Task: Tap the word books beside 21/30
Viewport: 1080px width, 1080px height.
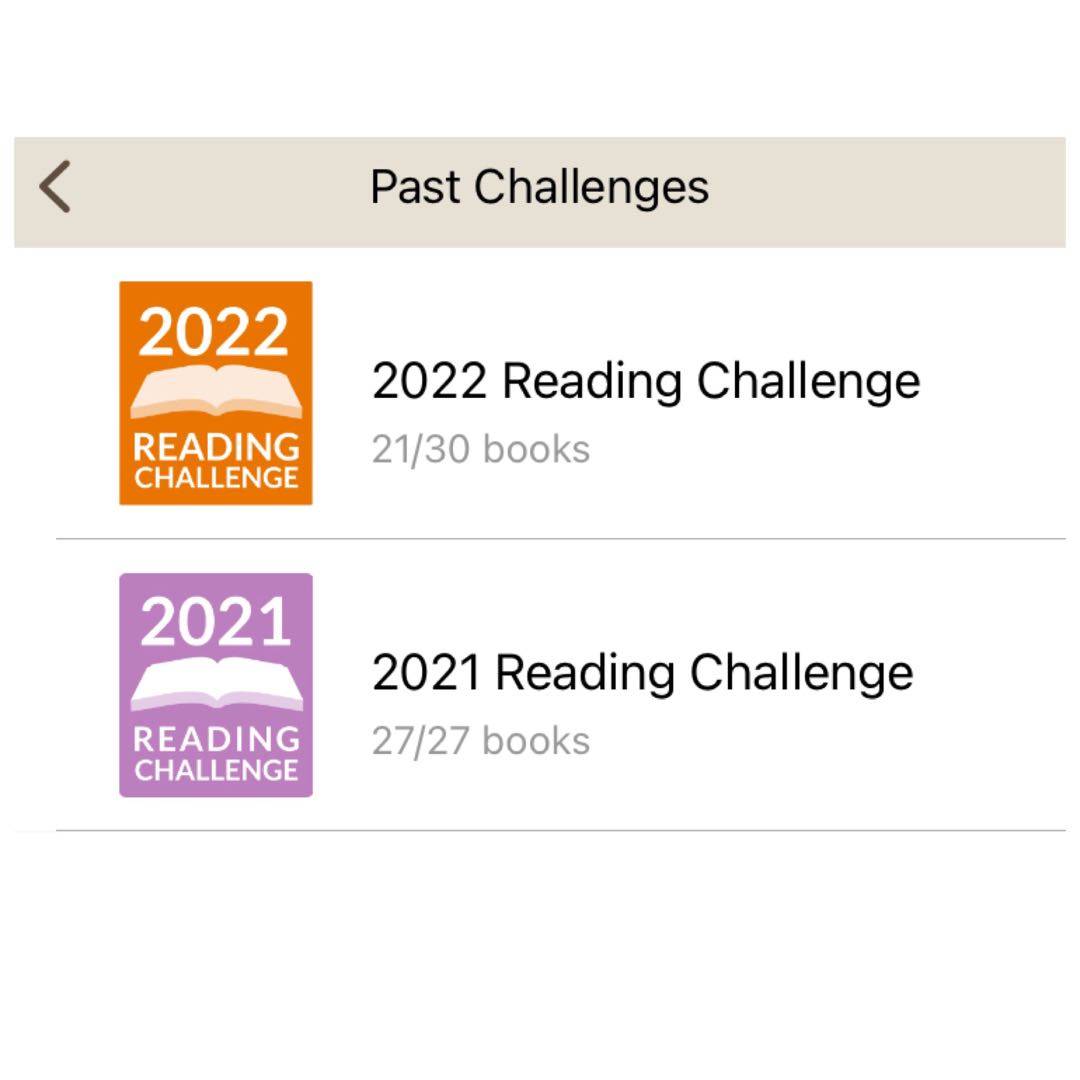Action: point(536,450)
